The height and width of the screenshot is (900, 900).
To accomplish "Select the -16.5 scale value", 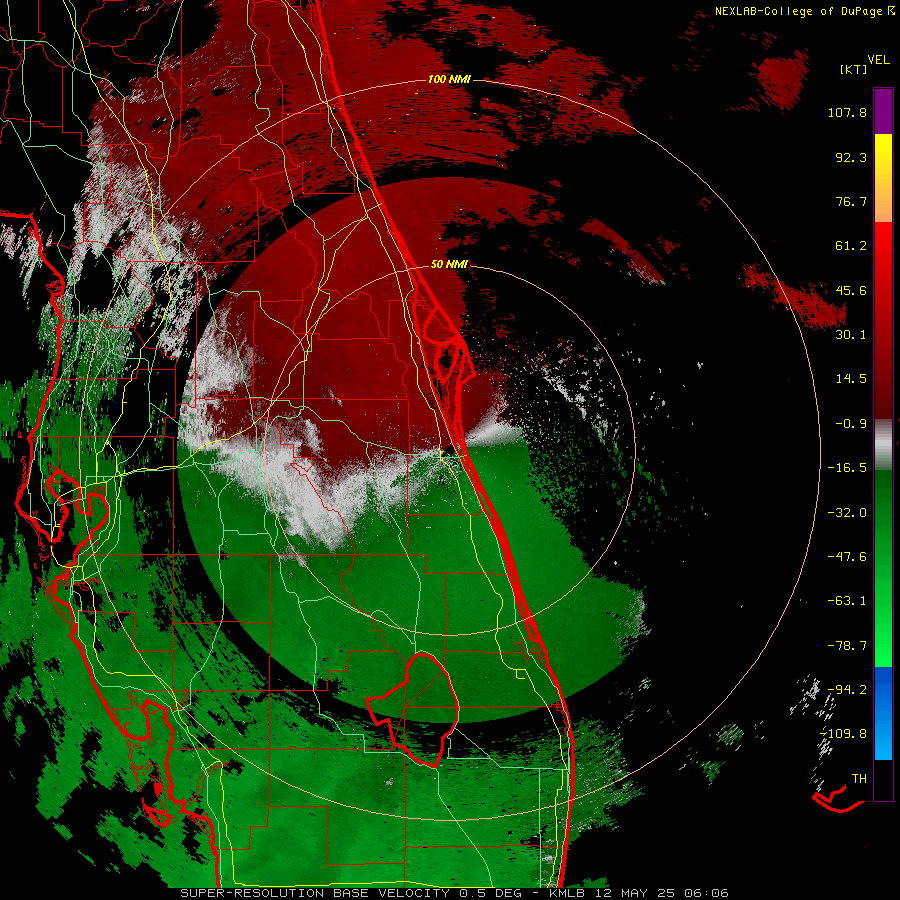I will (x=847, y=468).
